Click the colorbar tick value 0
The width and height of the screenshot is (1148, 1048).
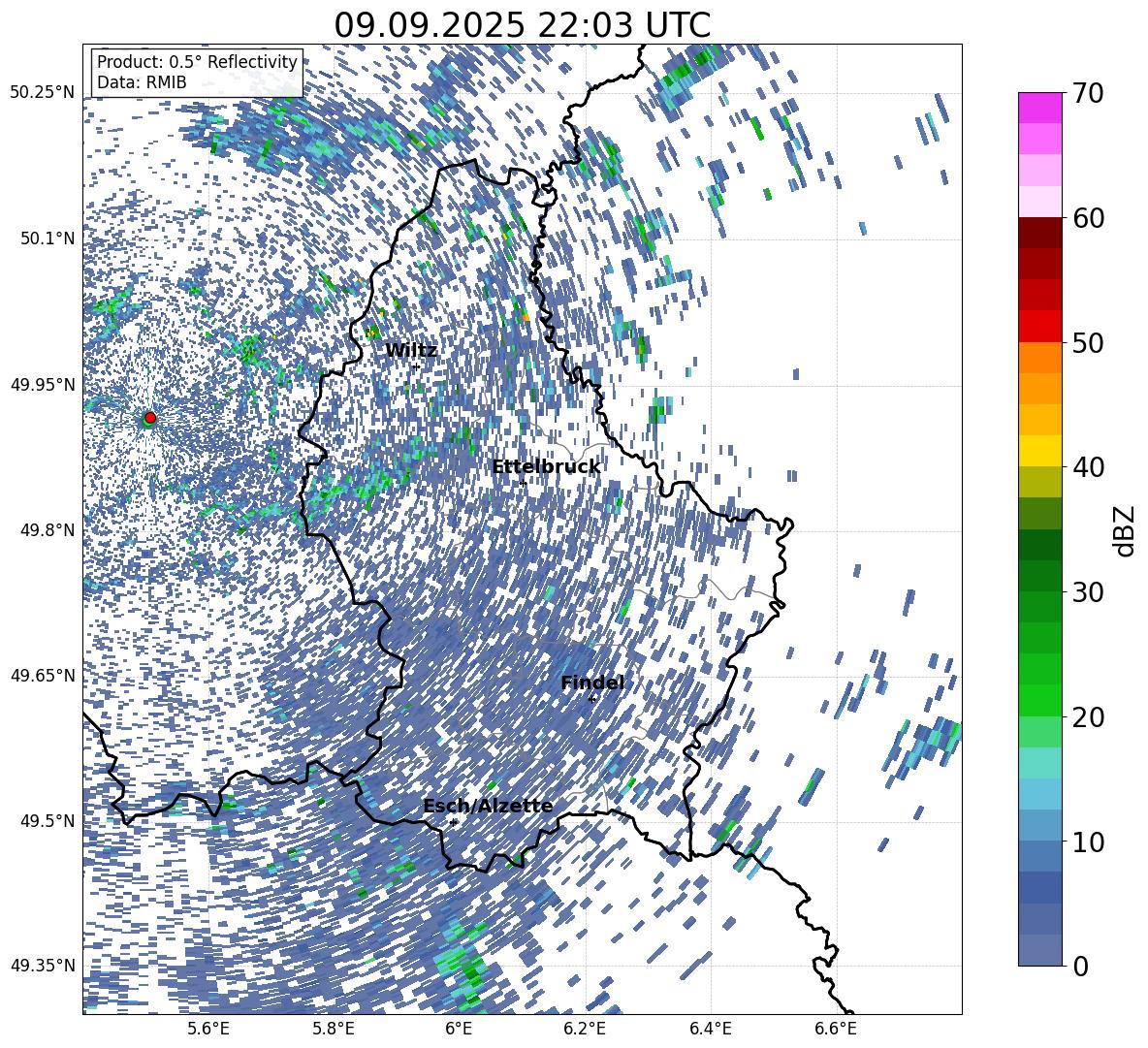[x=1081, y=966]
